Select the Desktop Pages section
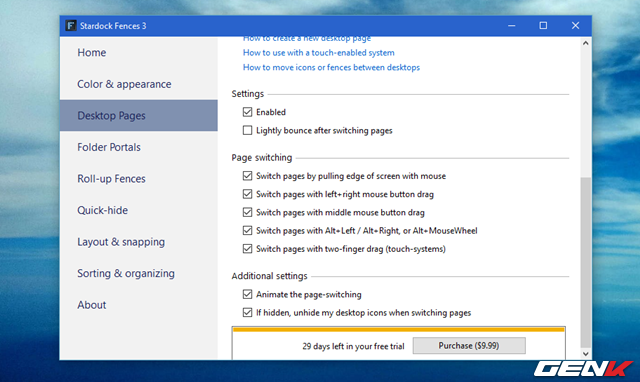This screenshot has height=382, width=640. (138, 115)
